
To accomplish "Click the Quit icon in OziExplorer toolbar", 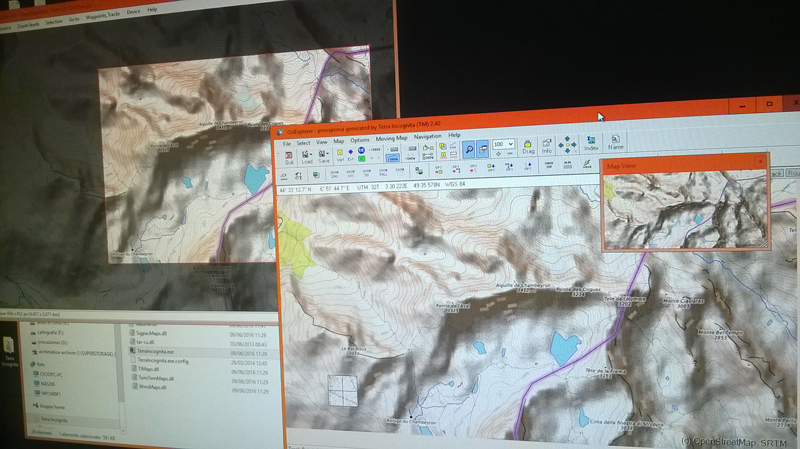I will click(x=289, y=156).
